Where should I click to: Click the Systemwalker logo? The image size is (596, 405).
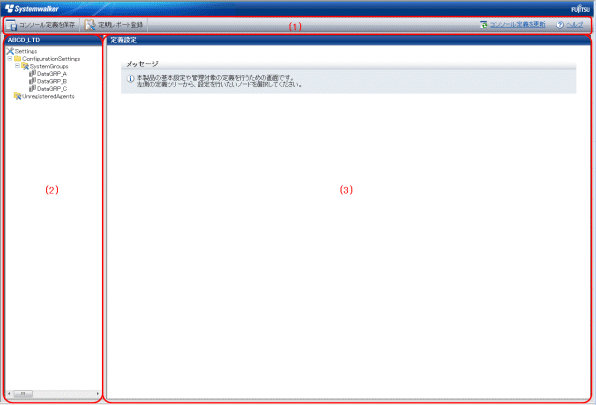pos(32,8)
